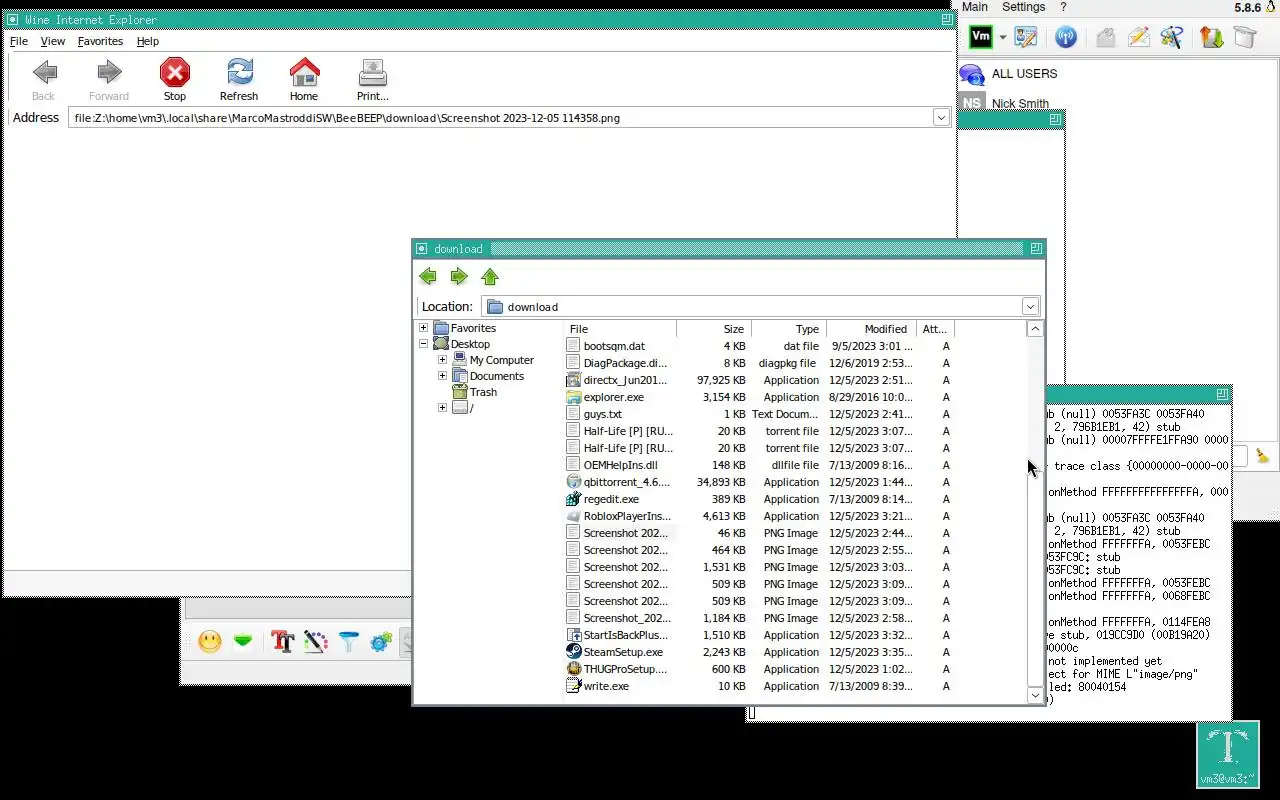The width and height of the screenshot is (1280, 800).
Task: Open the Address bar dropdown arrow
Action: (x=941, y=118)
